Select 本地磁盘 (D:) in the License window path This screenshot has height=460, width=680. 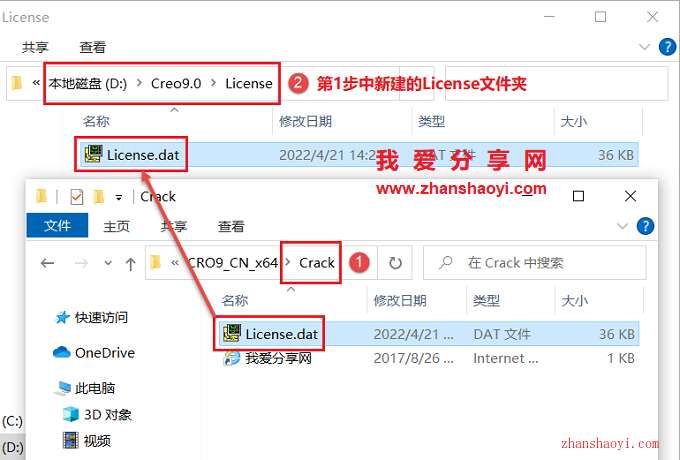point(88,83)
